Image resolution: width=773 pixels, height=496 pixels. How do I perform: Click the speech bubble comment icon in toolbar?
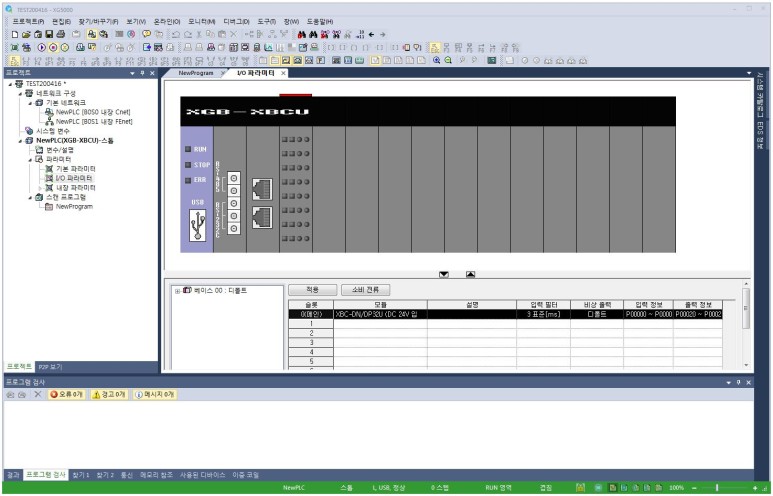(x=146, y=35)
